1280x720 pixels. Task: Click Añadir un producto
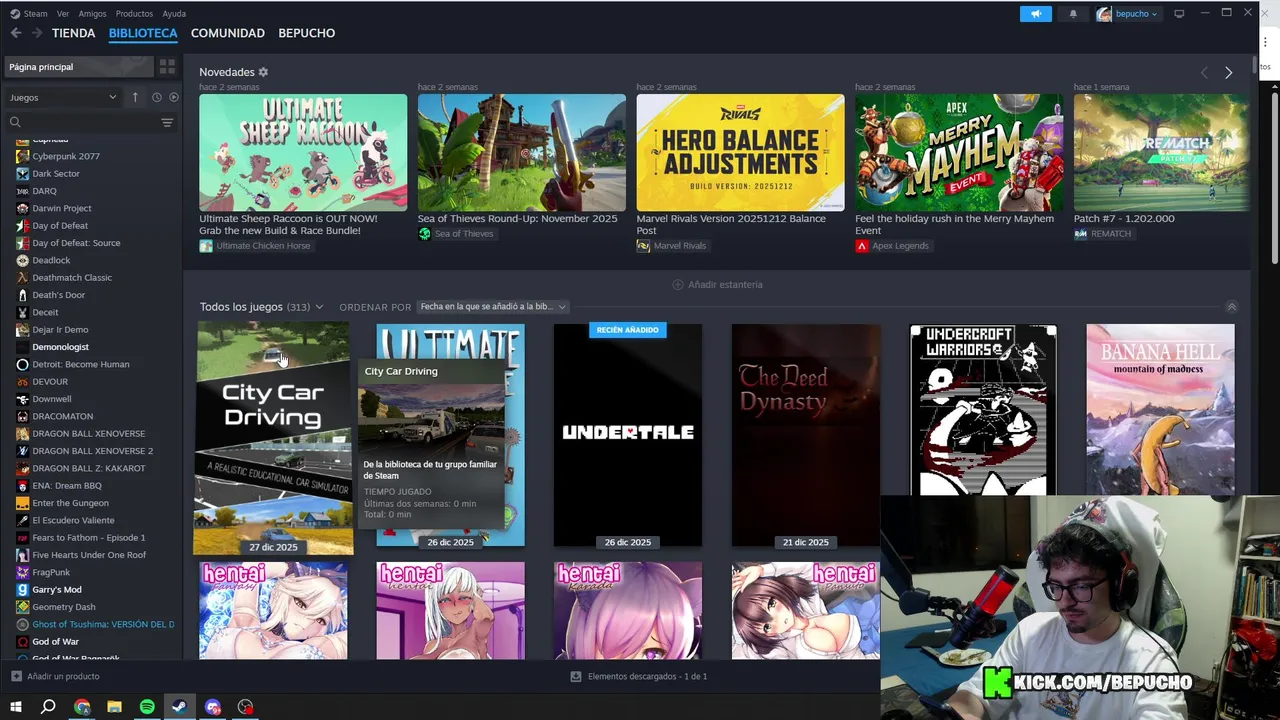[x=63, y=676]
